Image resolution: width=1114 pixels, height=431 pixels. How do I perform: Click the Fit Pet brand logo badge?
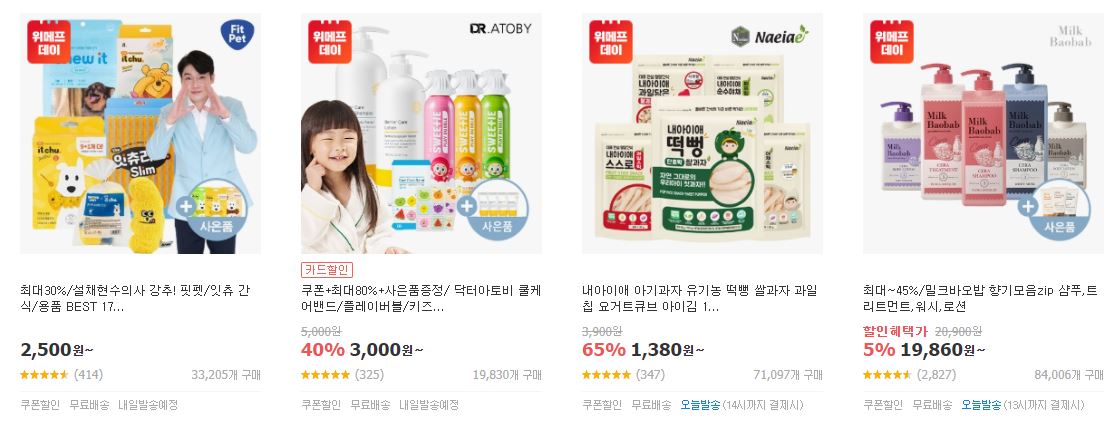[x=237, y=34]
